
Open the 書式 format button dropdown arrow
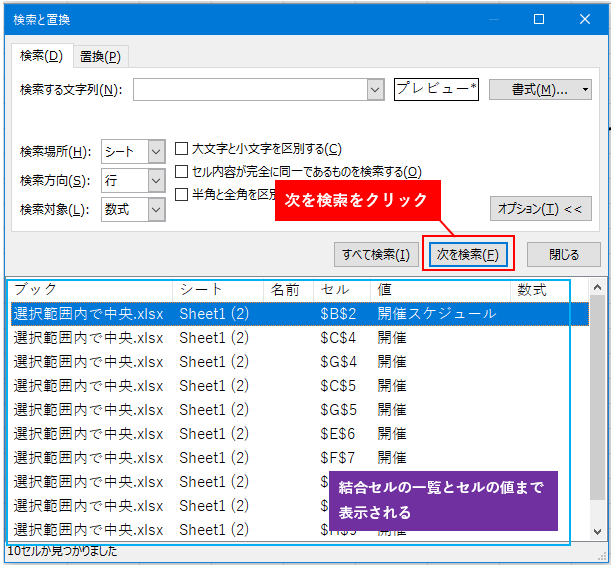[x=584, y=90]
